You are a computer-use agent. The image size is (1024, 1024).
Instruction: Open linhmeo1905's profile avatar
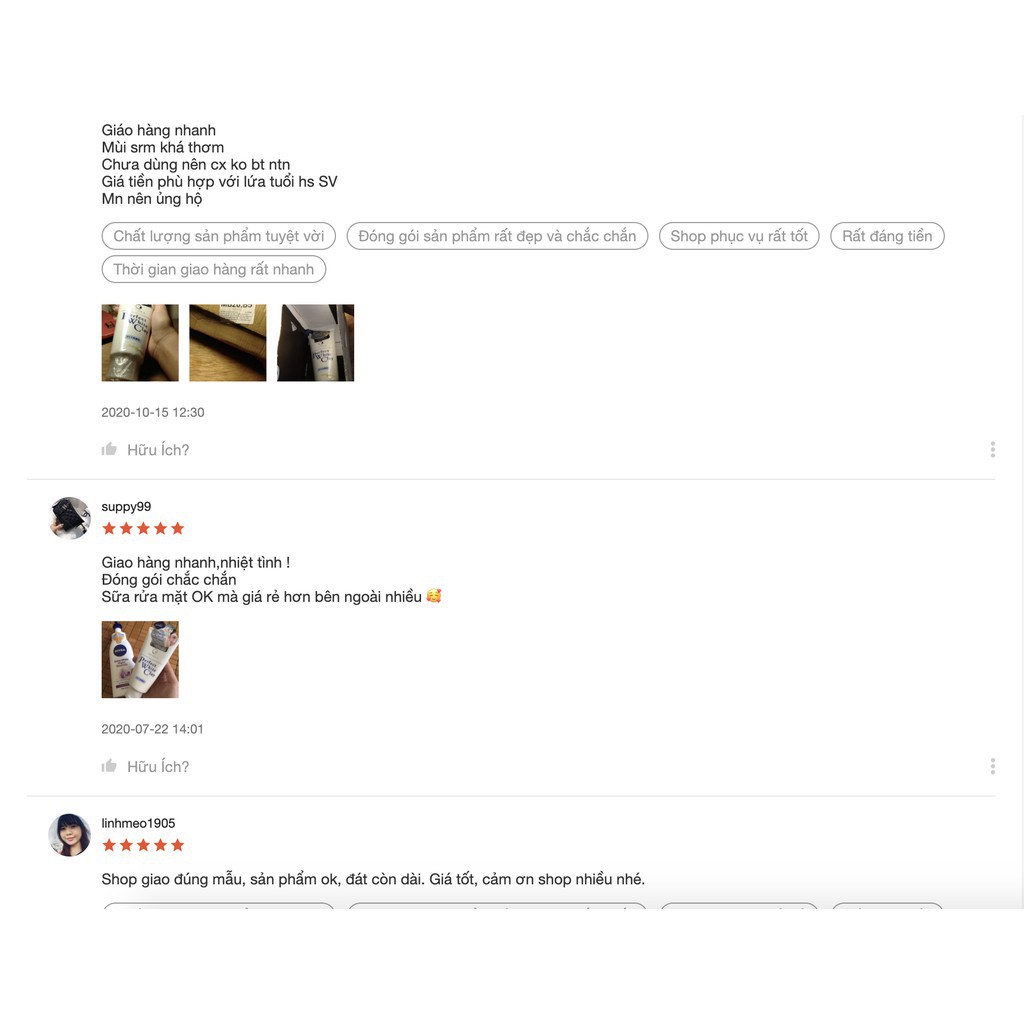point(70,835)
